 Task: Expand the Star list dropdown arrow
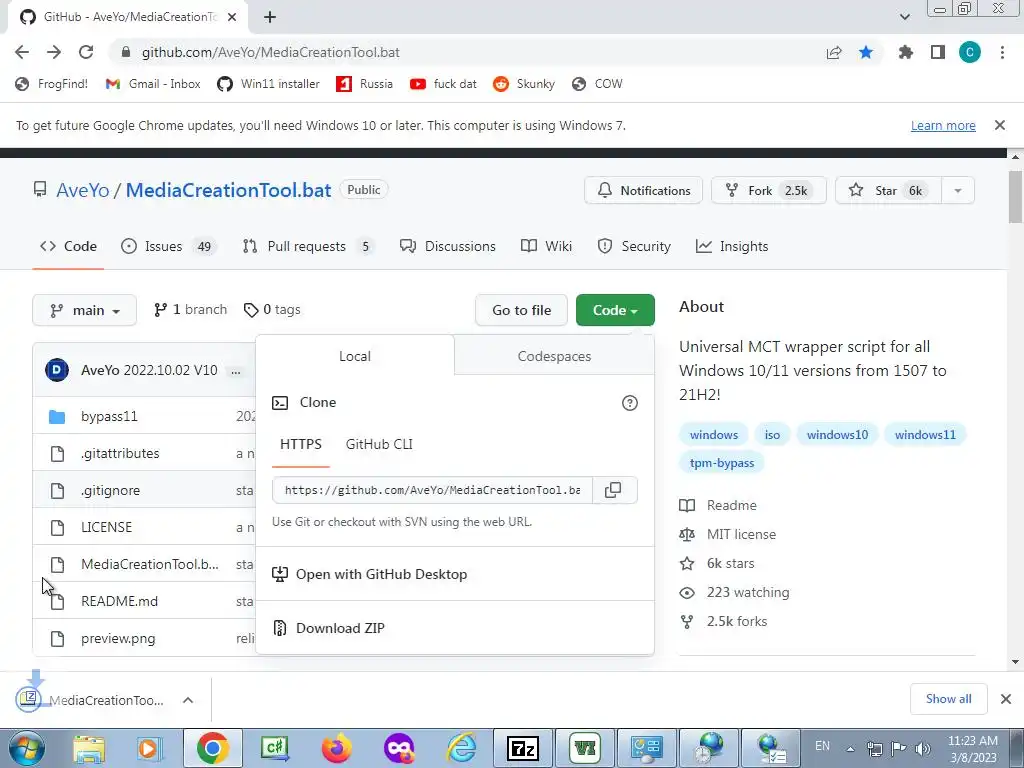coord(958,191)
